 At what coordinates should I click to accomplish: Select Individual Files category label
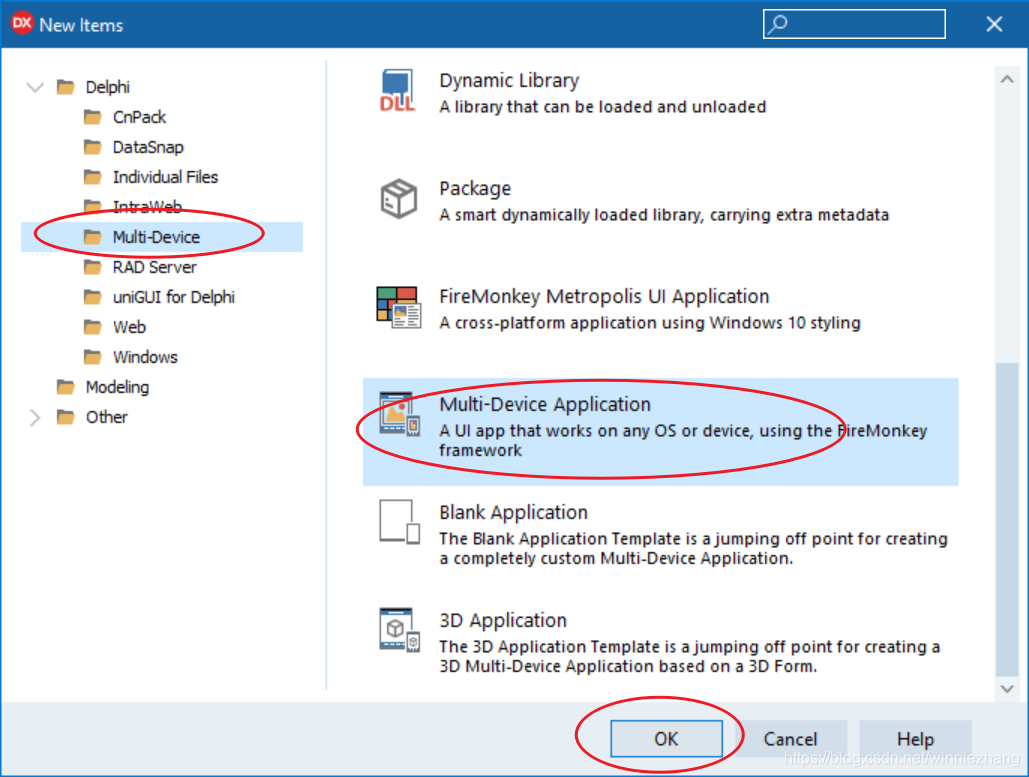click(x=165, y=177)
